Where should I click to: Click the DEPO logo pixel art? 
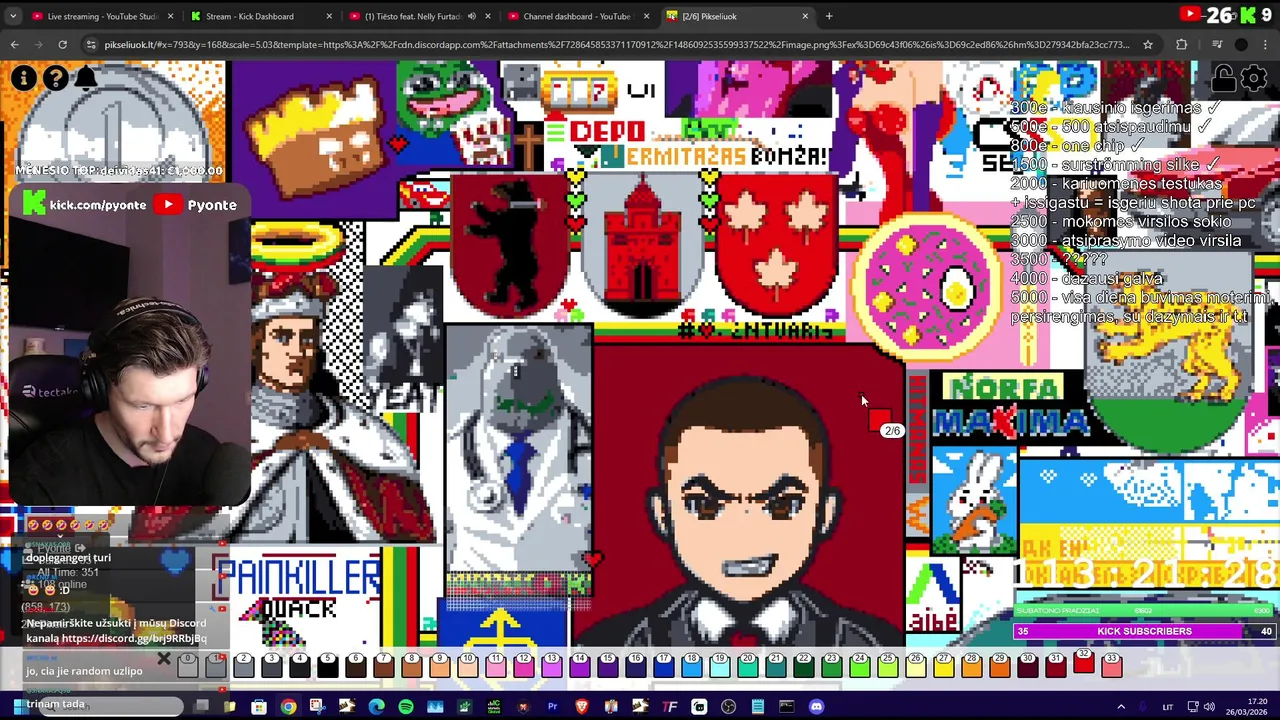607,131
